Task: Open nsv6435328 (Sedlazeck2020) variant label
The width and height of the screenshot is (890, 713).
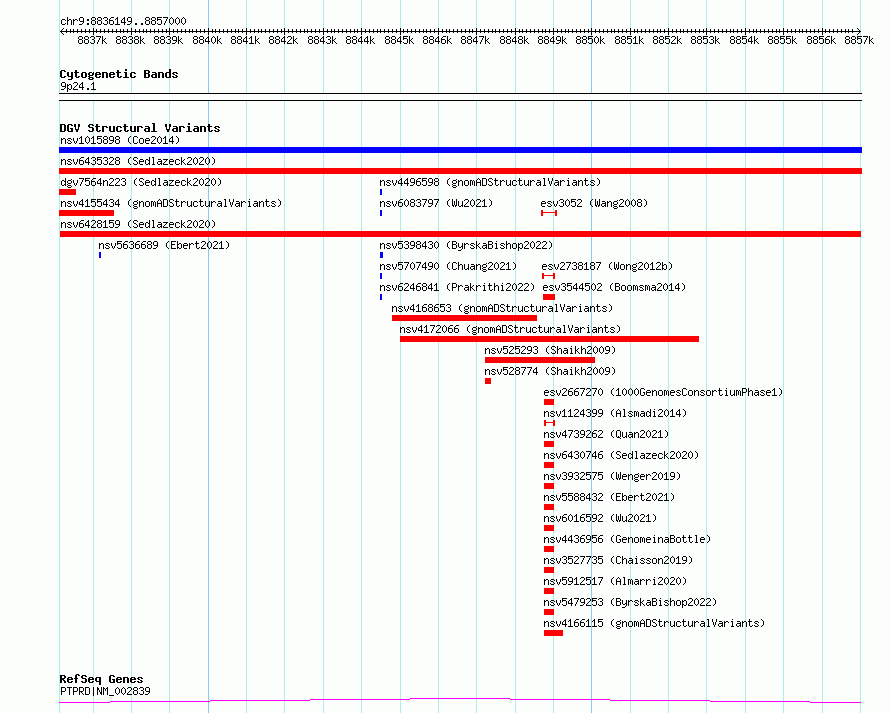Action: coord(138,161)
